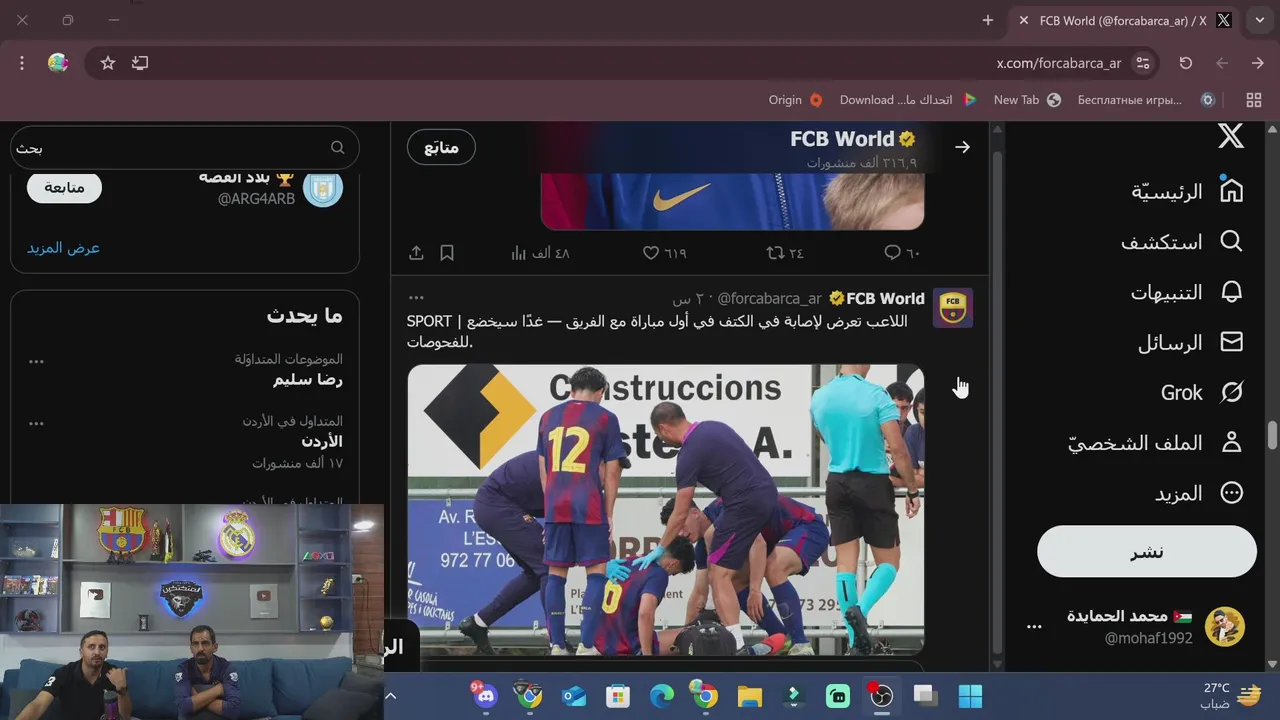
Task: Open Microsoft Store from the taskbar
Action: (617, 695)
